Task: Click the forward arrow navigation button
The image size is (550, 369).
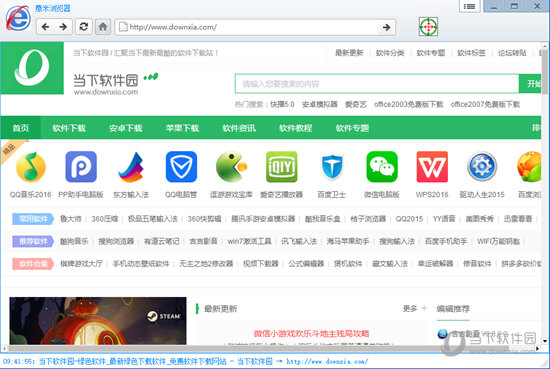Action: coord(63,27)
